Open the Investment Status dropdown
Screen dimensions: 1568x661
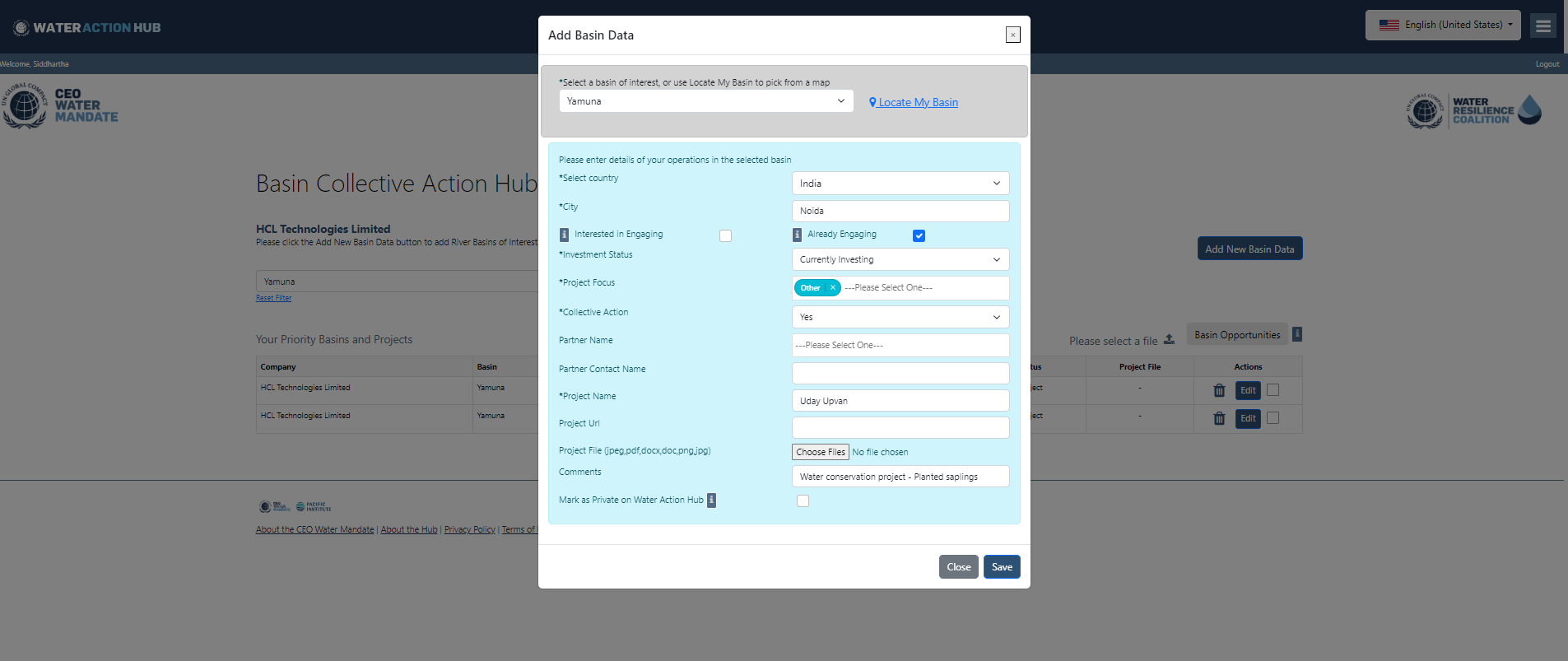[x=900, y=259]
